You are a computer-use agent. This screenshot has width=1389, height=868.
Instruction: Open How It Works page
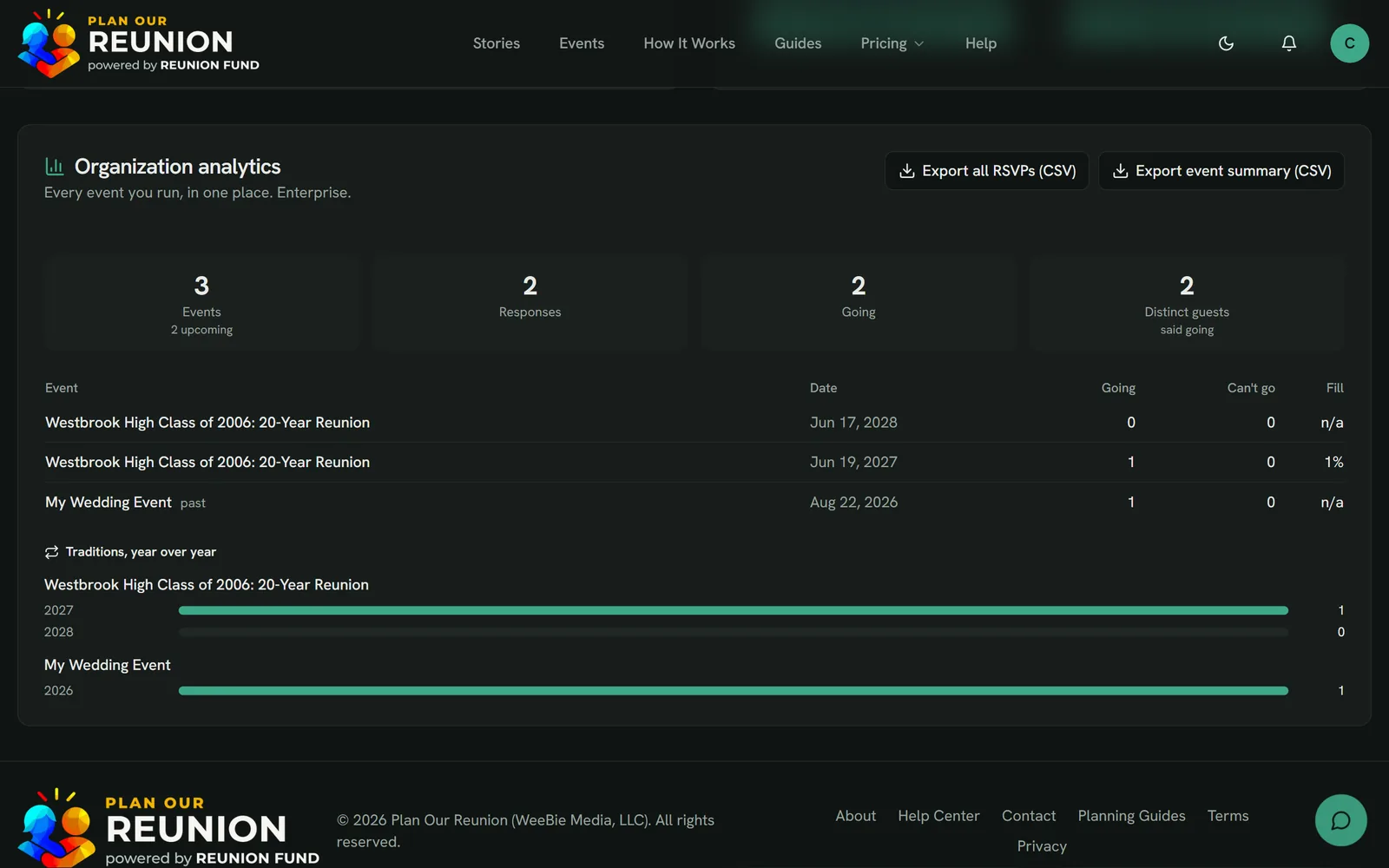click(689, 43)
